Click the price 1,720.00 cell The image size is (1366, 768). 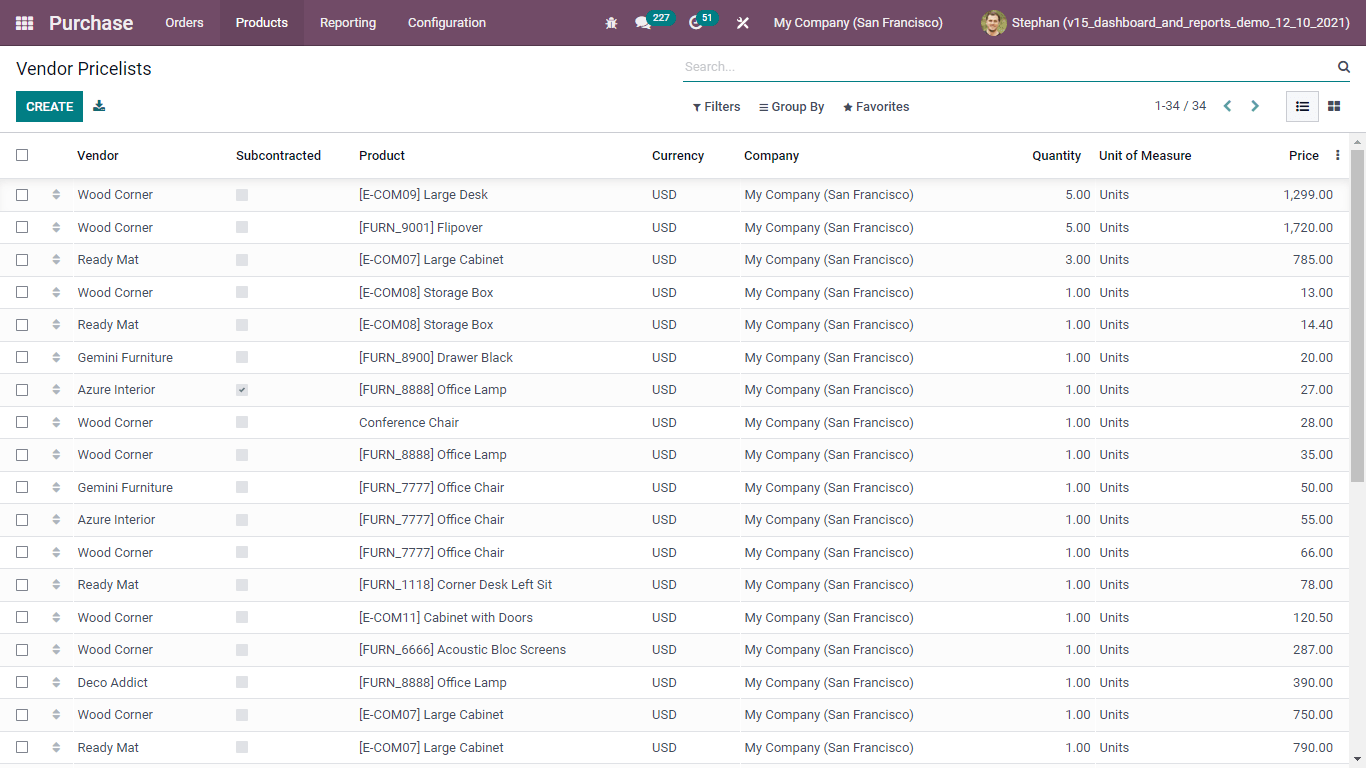pos(1308,228)
